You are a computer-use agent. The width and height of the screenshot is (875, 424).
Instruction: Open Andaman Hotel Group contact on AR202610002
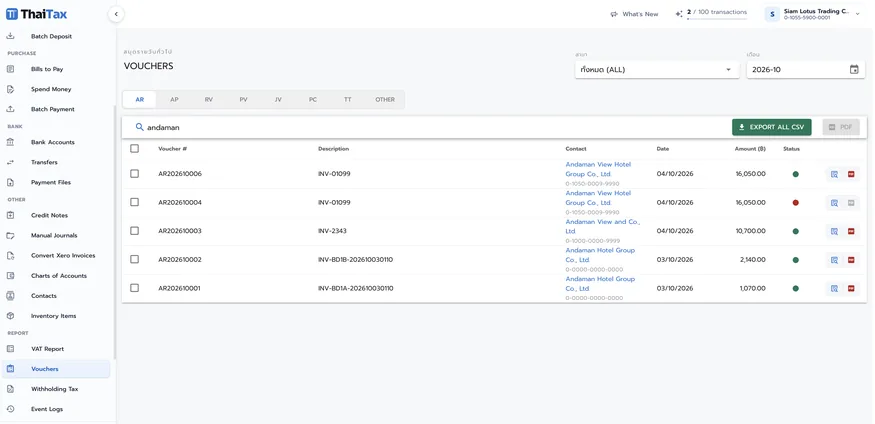(x=600, y=255)
